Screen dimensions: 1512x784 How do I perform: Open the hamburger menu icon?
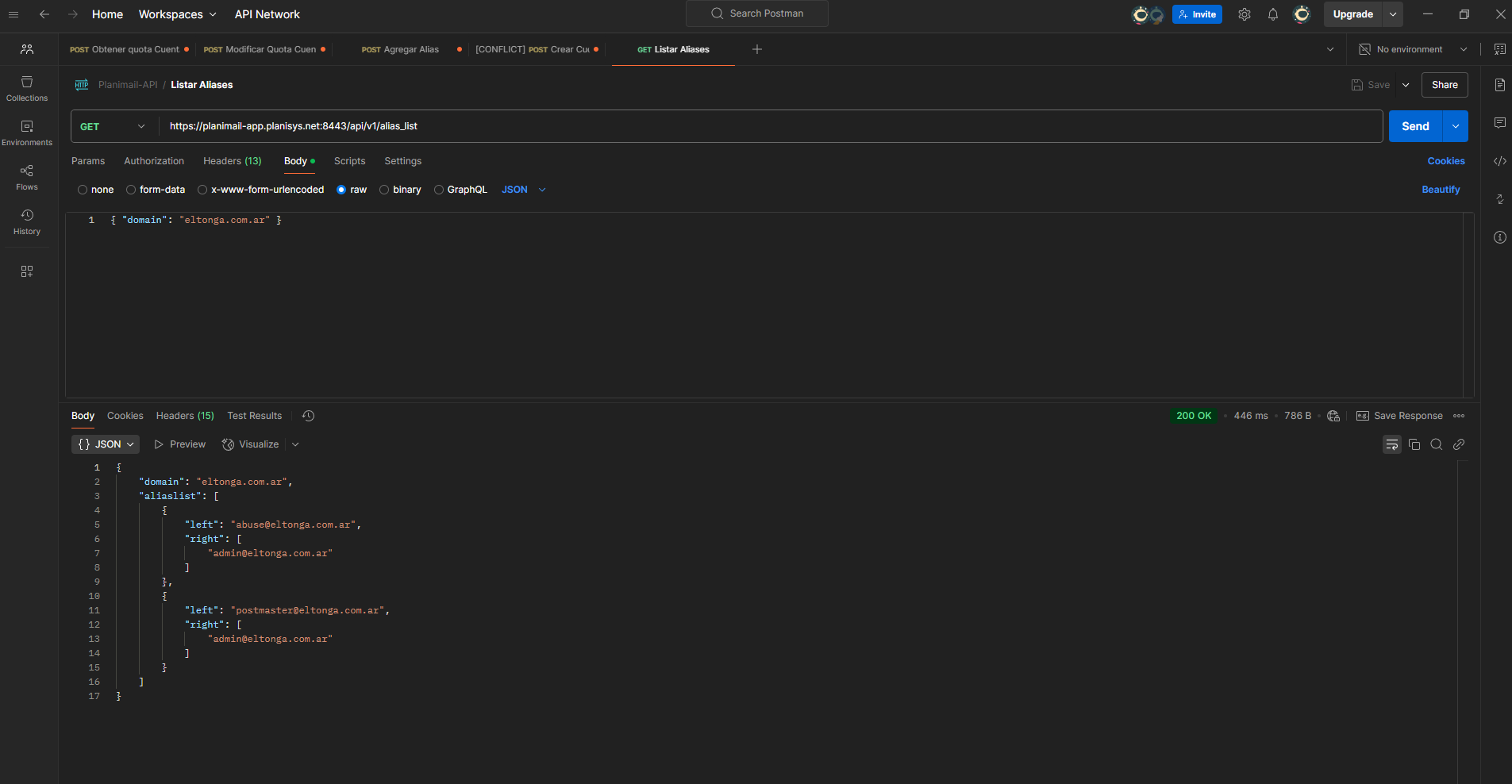coord(13,14)
